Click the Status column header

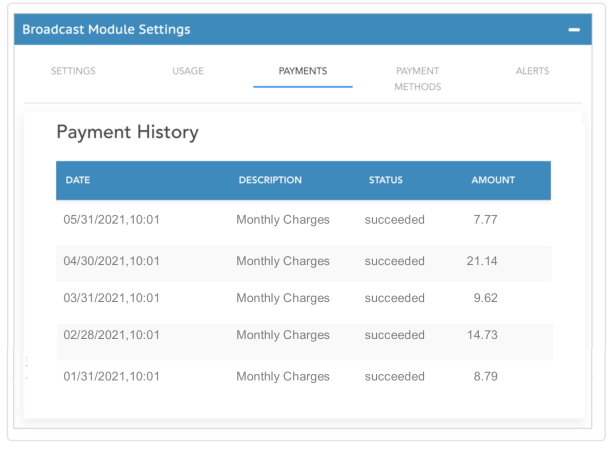(x=385, y=181)
